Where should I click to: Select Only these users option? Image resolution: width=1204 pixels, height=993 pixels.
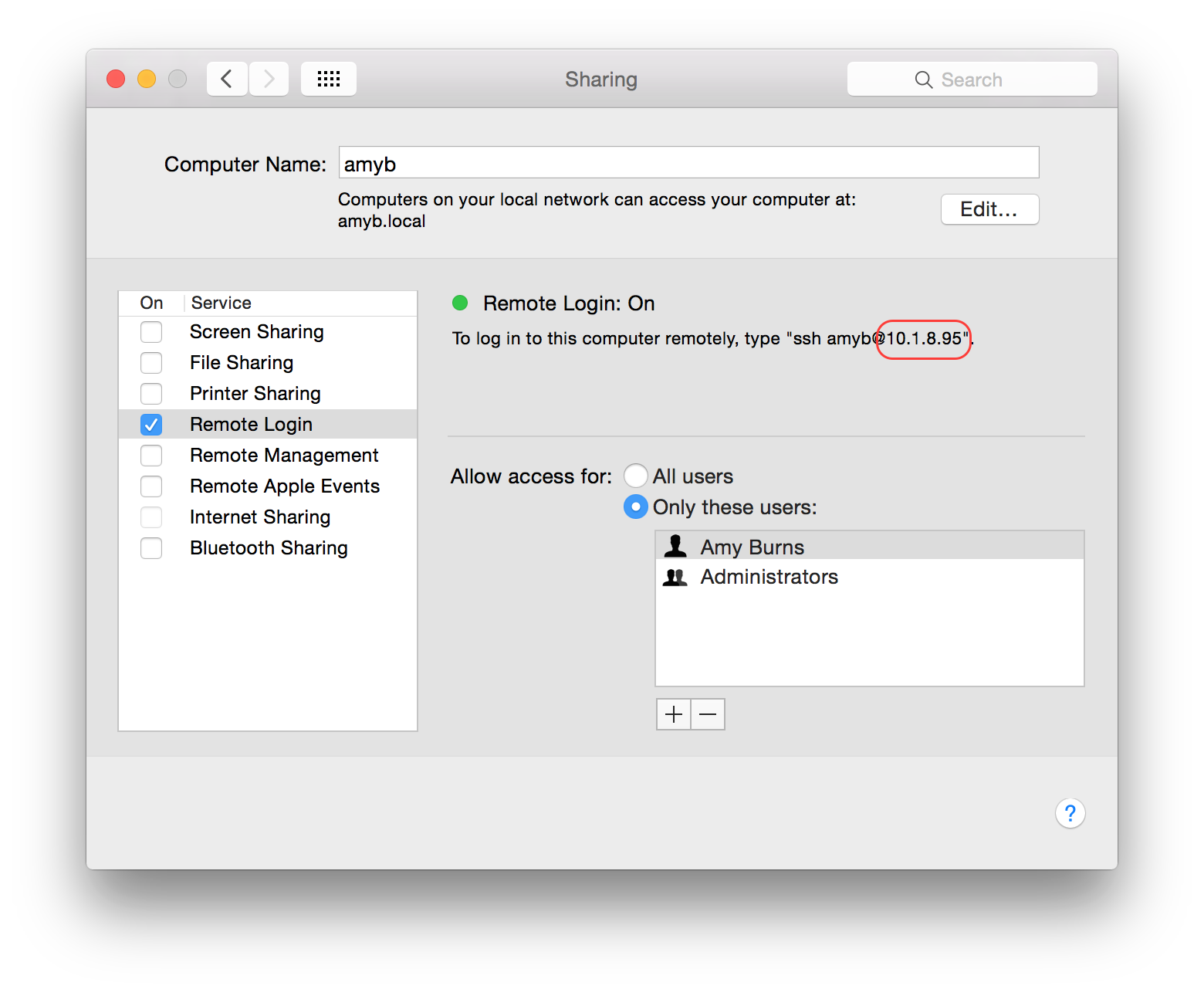pos(635,507)
